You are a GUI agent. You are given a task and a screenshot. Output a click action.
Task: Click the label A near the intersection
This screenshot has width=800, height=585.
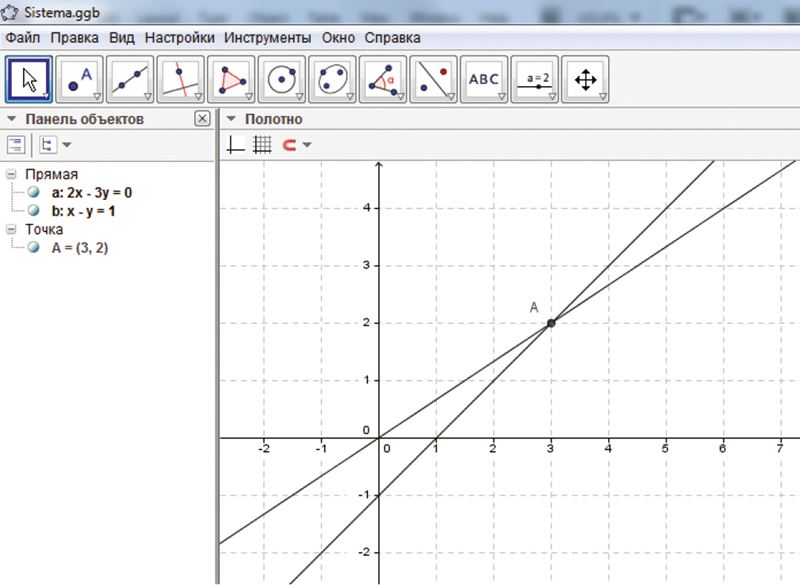click(x=534, y=307)
